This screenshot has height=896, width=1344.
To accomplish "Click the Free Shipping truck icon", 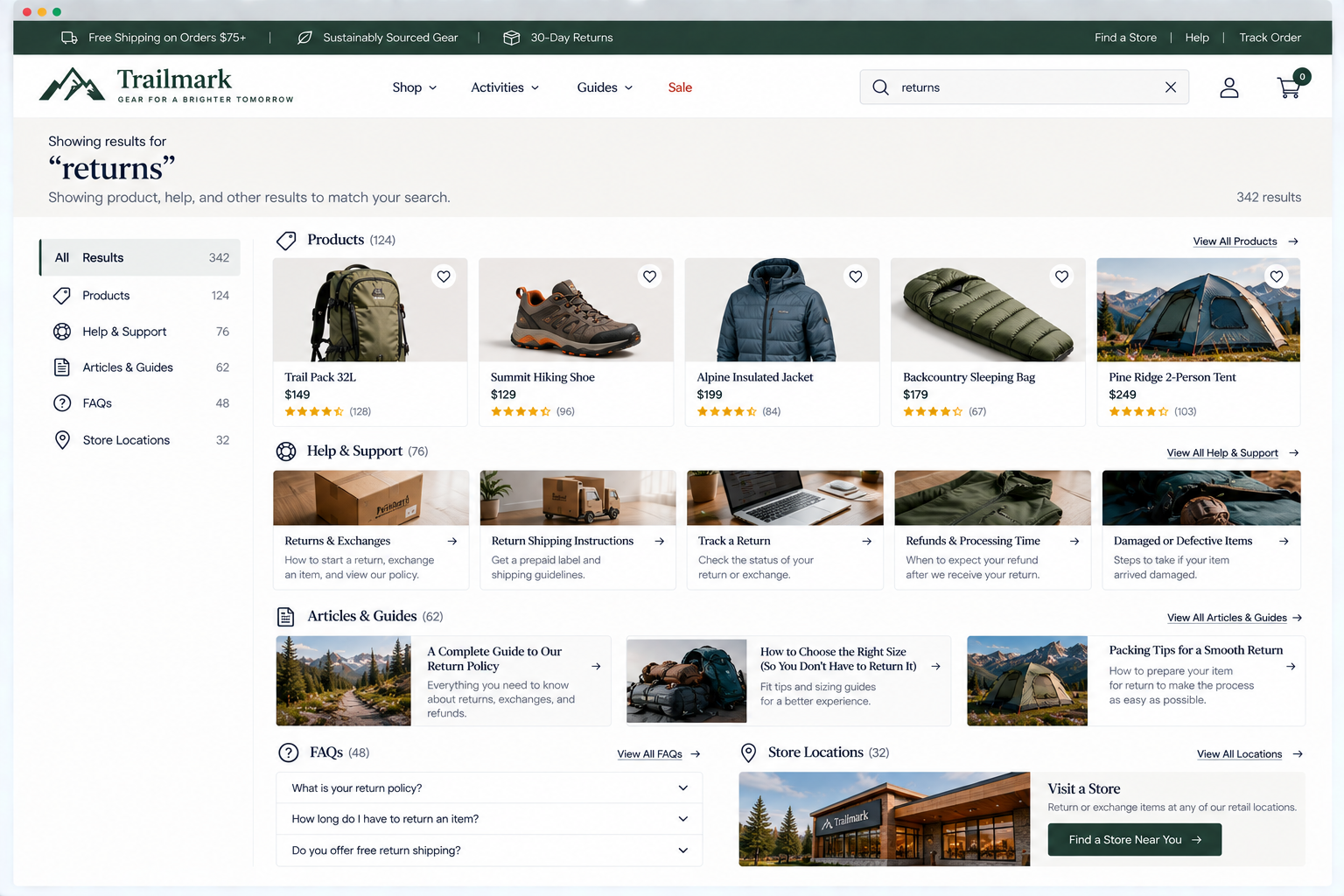I will coord(69,38).
